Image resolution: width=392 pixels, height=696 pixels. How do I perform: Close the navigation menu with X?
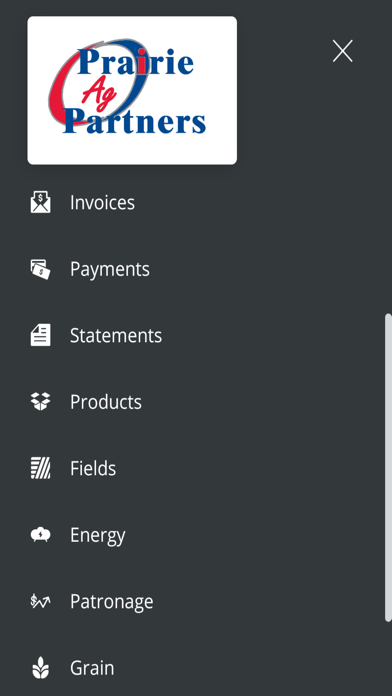(x=343, y=51)
